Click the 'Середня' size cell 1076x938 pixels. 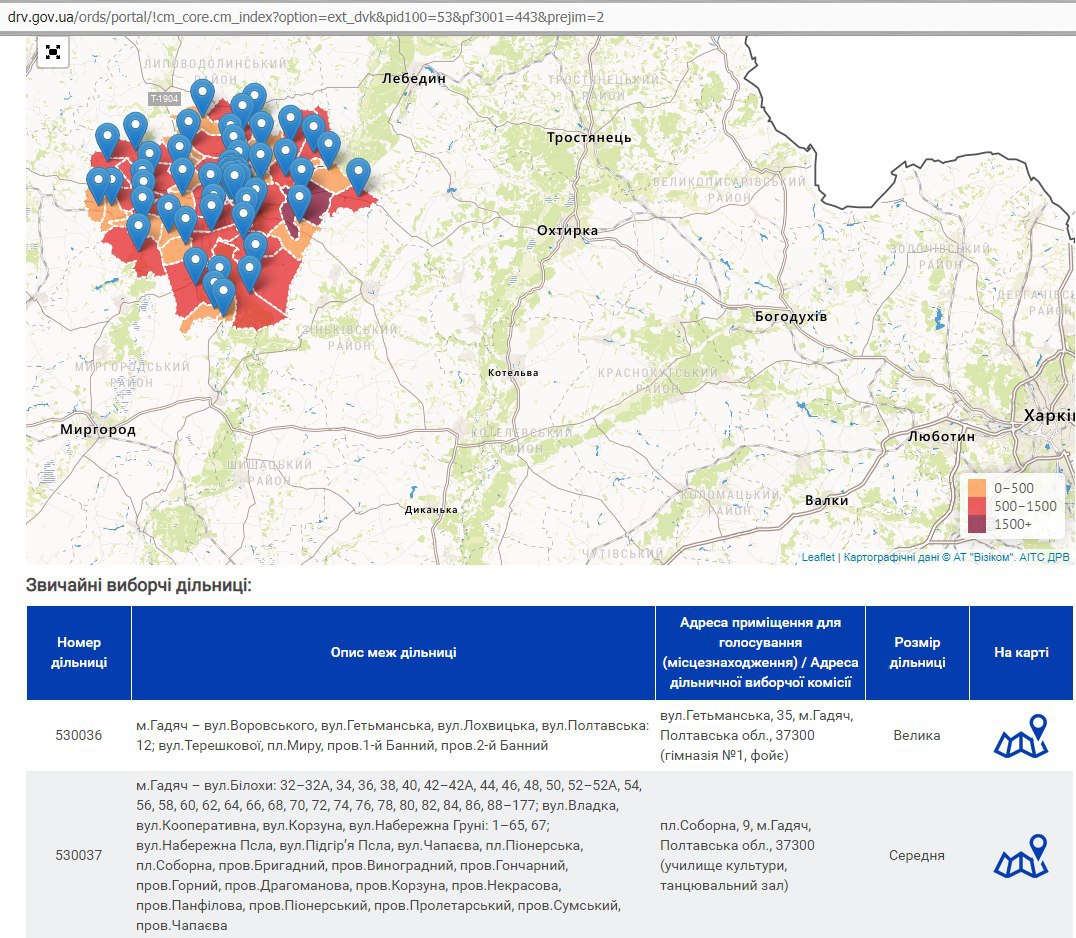pos(917,856)
